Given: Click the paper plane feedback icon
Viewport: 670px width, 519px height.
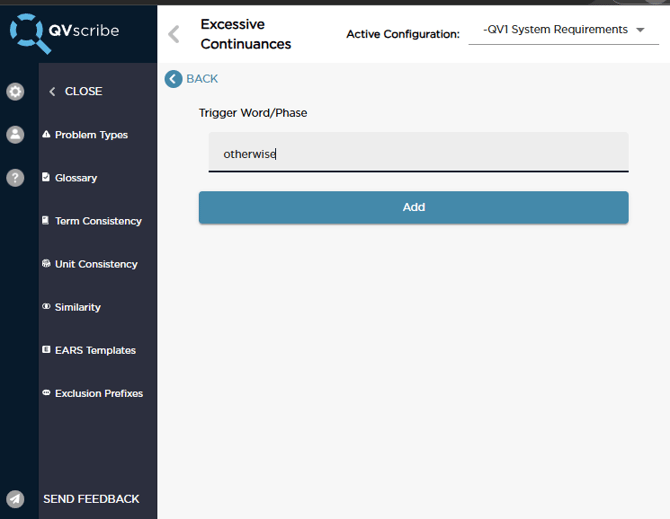Looking at the screenshot, I should pos(15,499).
